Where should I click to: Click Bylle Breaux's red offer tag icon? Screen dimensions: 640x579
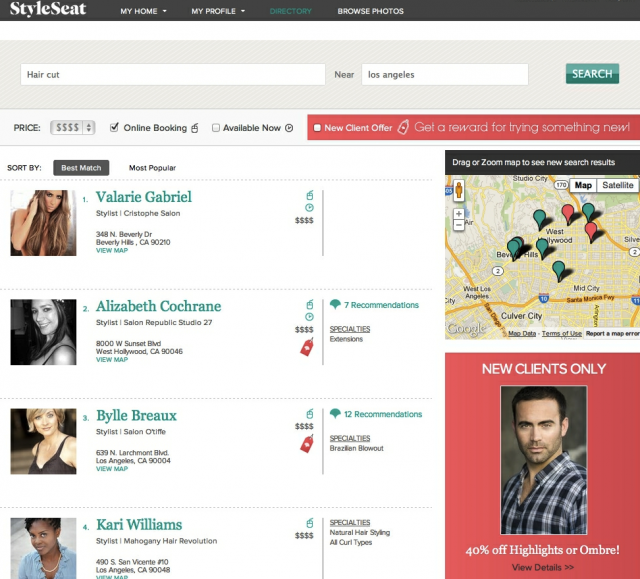(x=307, y=444)
